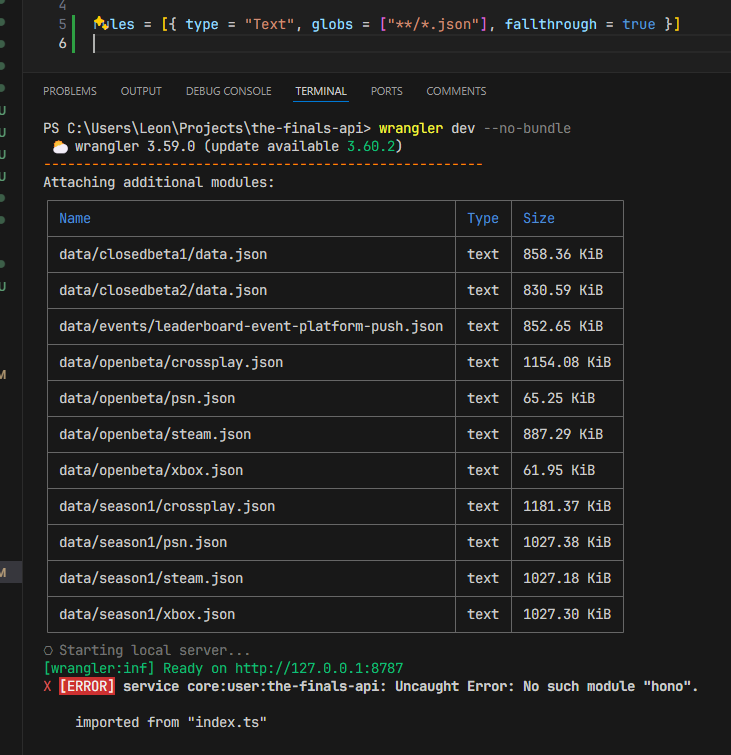Click data/openbeta/crossplay.json entry
This screenshot has height=755, width=731.
(x=171, y=362)
